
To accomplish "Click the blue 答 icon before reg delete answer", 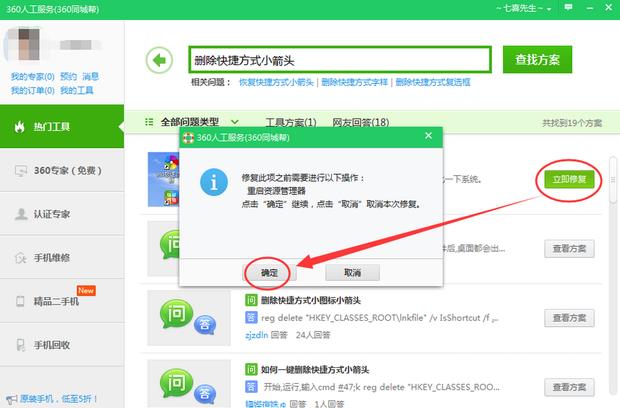I will point(251,317).
